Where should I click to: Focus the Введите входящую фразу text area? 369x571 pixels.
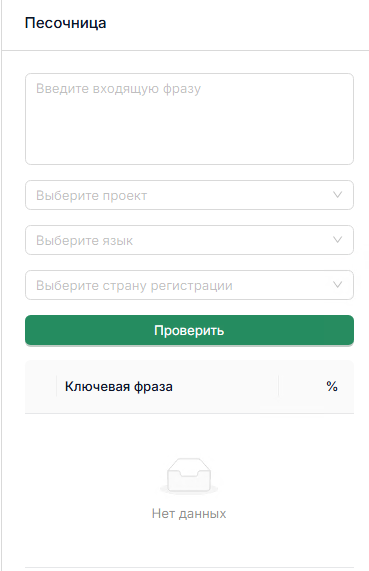[x=189, y=119]
